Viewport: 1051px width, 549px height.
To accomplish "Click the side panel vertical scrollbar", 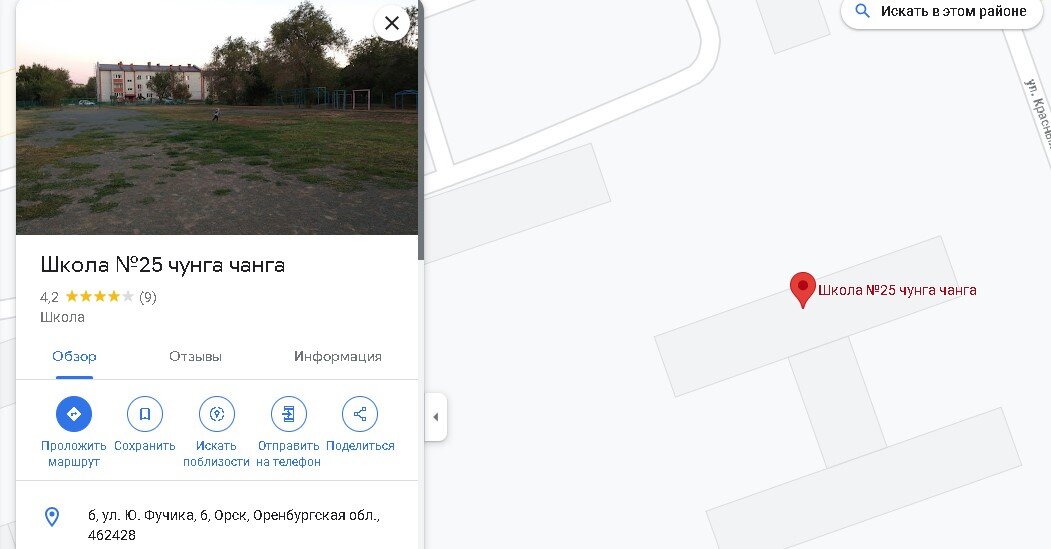I will tap(421, 131).
